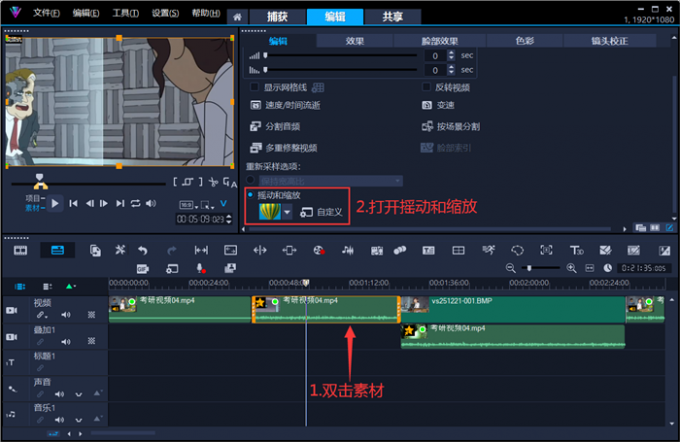The height and width of the screenshot is (442, 680).
Task: Mute the 视频 track
Action: (x=66, y=315)
